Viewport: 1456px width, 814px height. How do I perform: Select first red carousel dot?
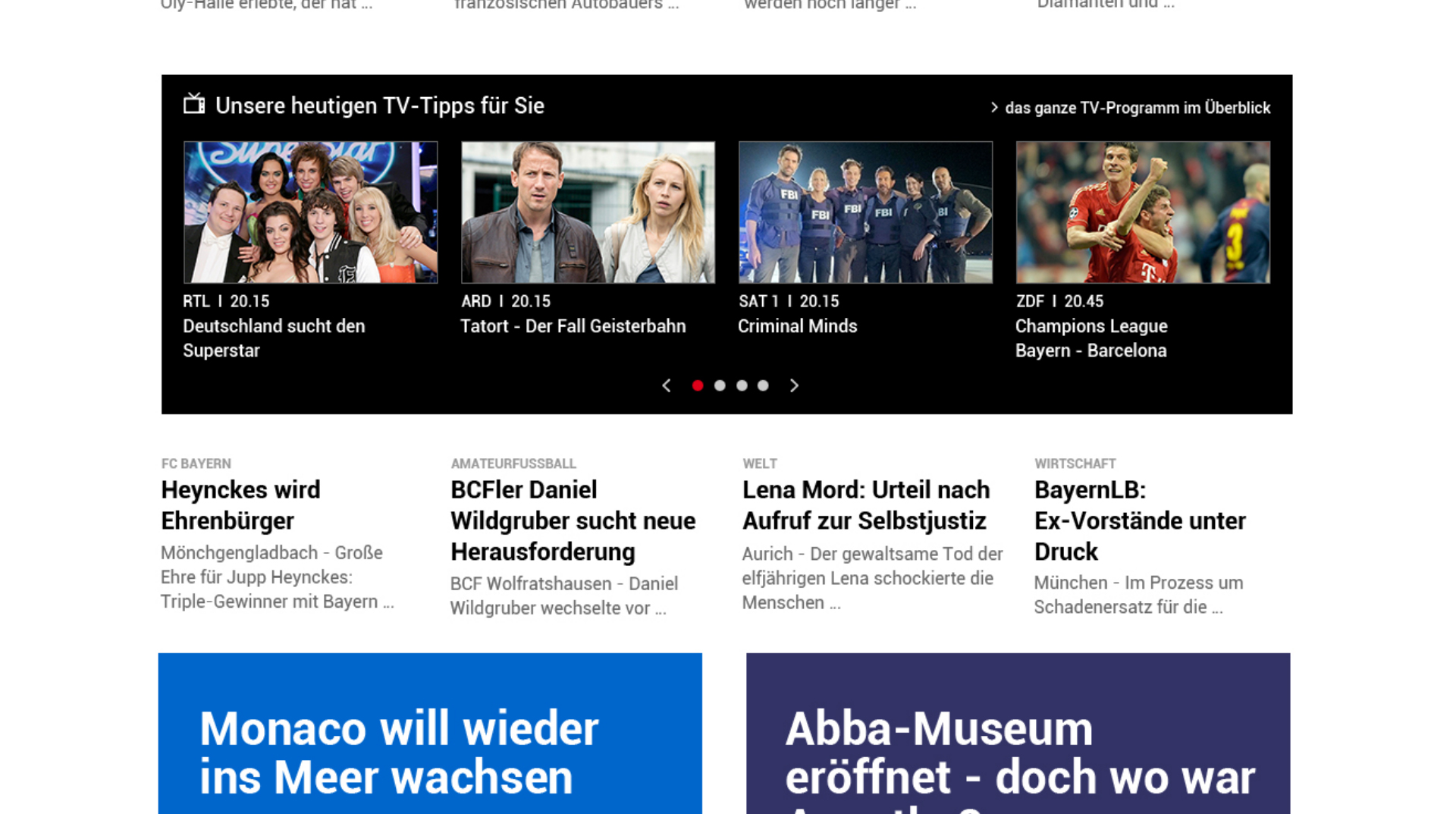click(x=698, y=385)
